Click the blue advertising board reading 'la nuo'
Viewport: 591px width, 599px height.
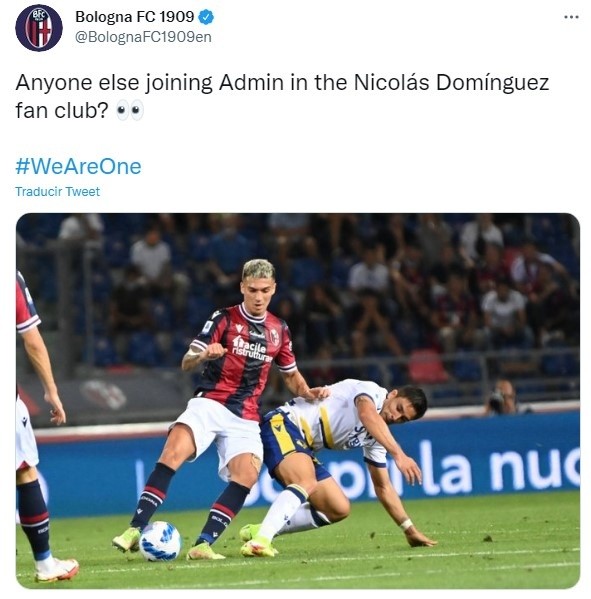(497, 464)
